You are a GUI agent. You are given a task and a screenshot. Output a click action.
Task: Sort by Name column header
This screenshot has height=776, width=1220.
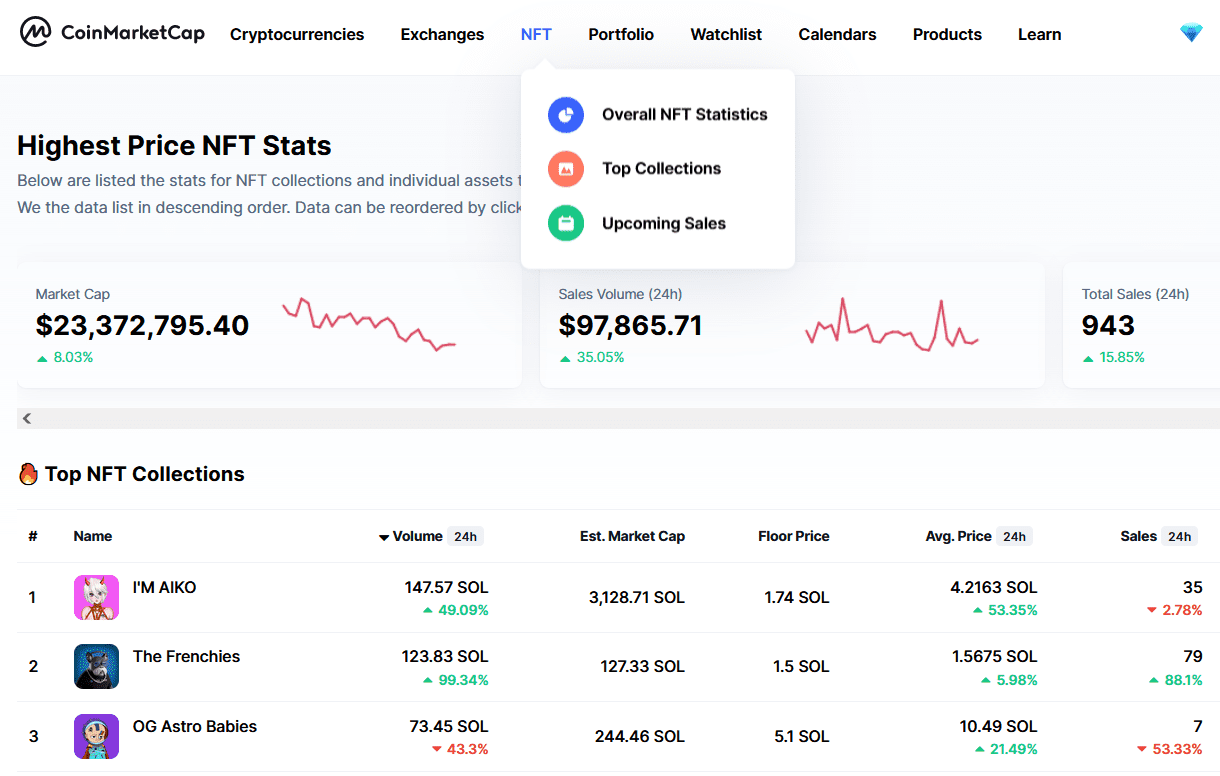click(93, 536)
